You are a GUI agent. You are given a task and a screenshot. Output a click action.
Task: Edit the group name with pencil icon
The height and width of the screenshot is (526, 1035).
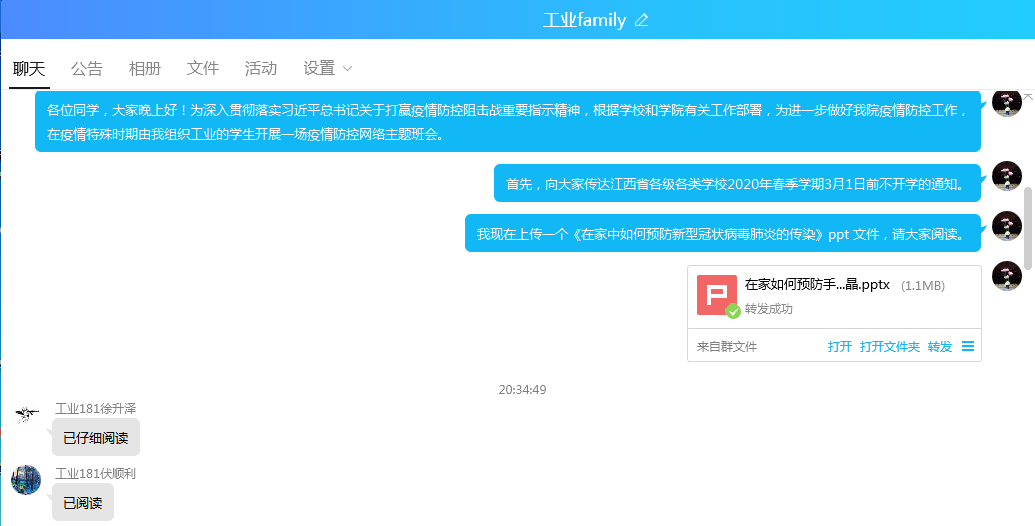[x=641, y=20]
